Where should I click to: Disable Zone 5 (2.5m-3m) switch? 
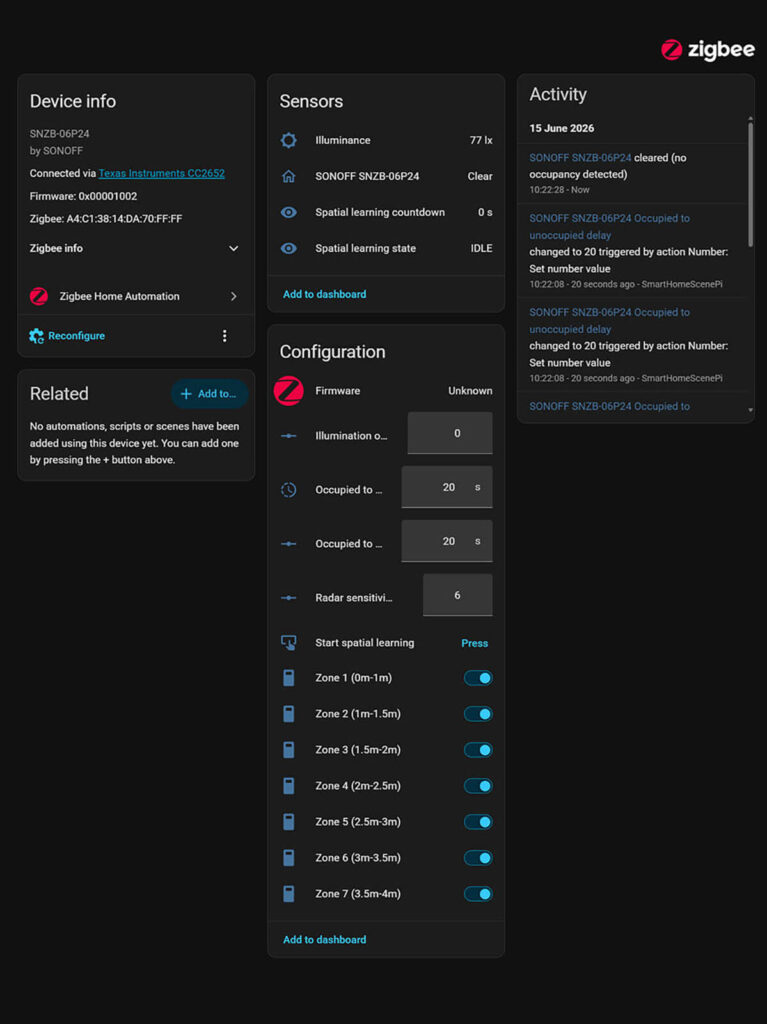click(478, 822)
